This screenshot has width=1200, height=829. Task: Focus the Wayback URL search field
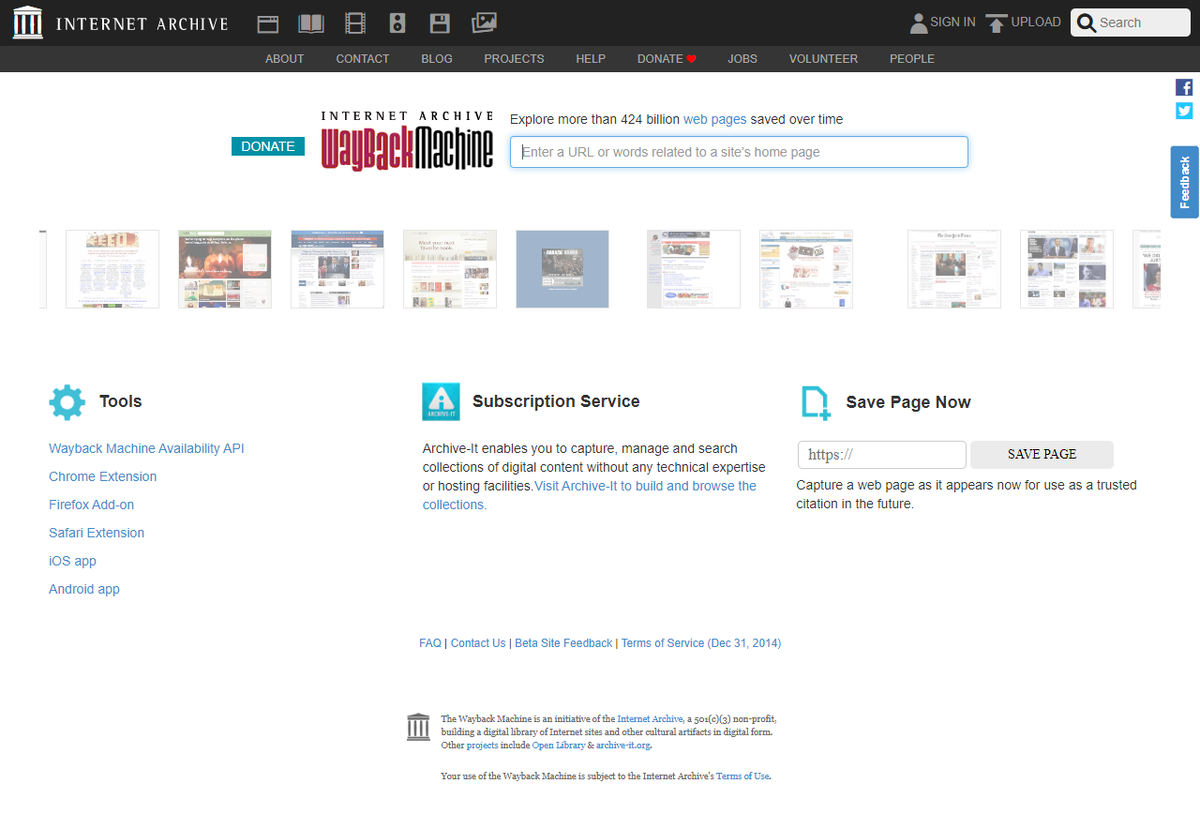(x=739, y=152)
